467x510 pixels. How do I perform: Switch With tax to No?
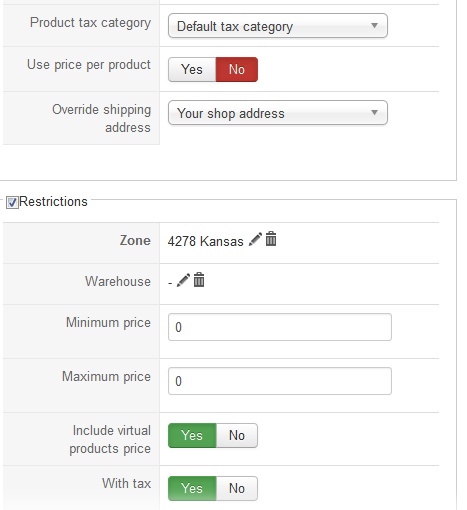(x=237, y=488)
